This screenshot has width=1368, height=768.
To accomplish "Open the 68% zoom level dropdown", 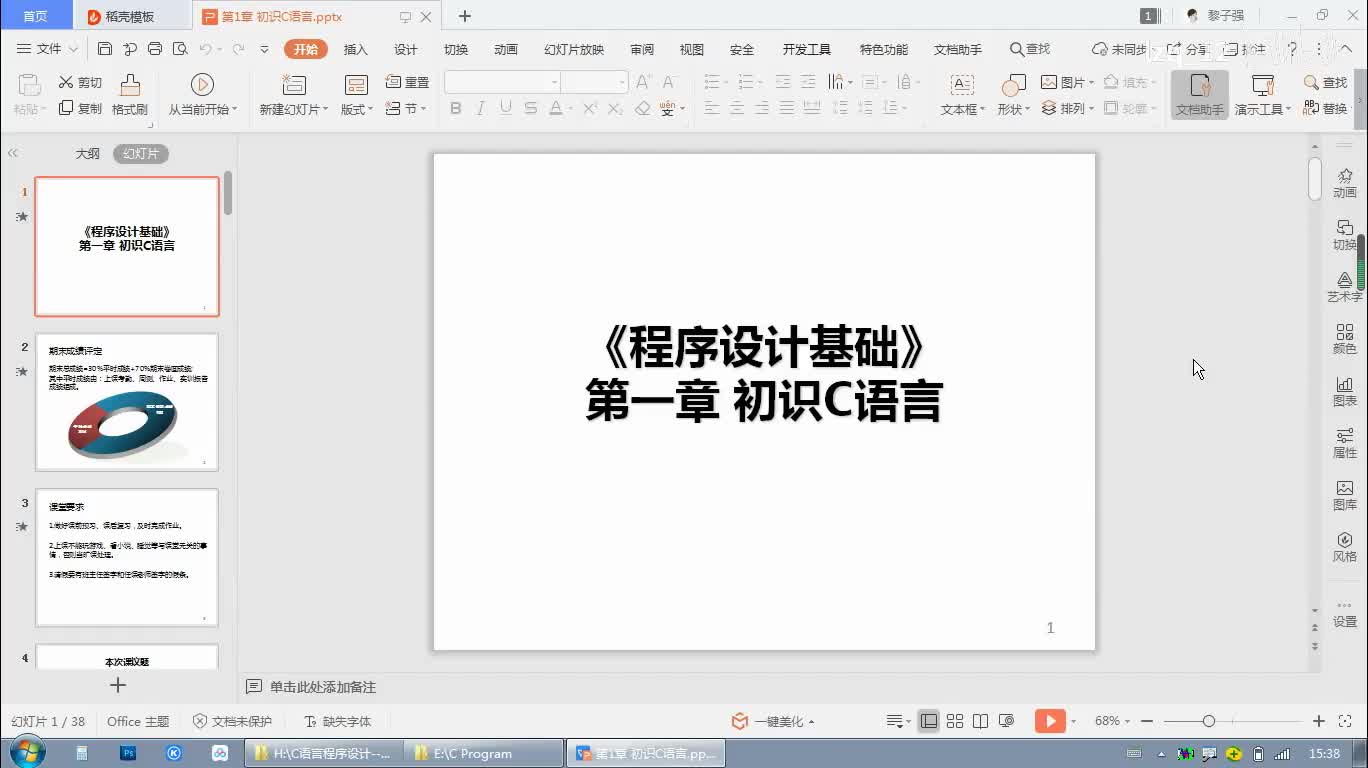I will (1112, 721).
